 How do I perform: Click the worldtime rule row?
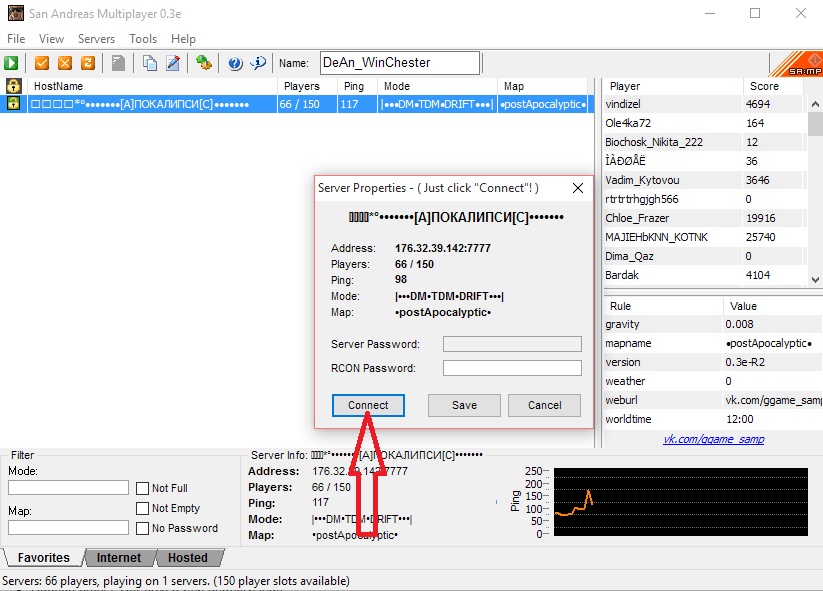click(713, 419)
